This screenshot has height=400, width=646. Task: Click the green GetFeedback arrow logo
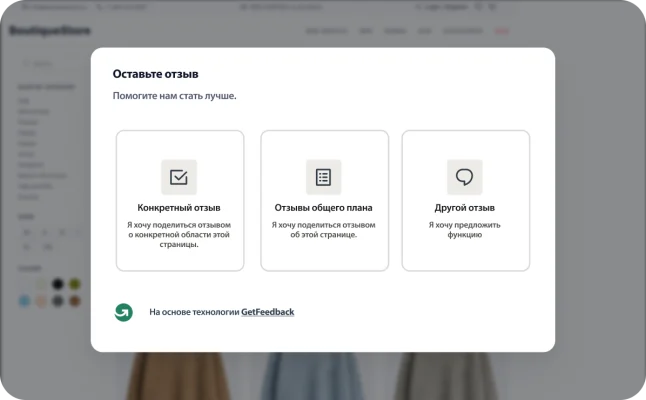tap(124, 312)
